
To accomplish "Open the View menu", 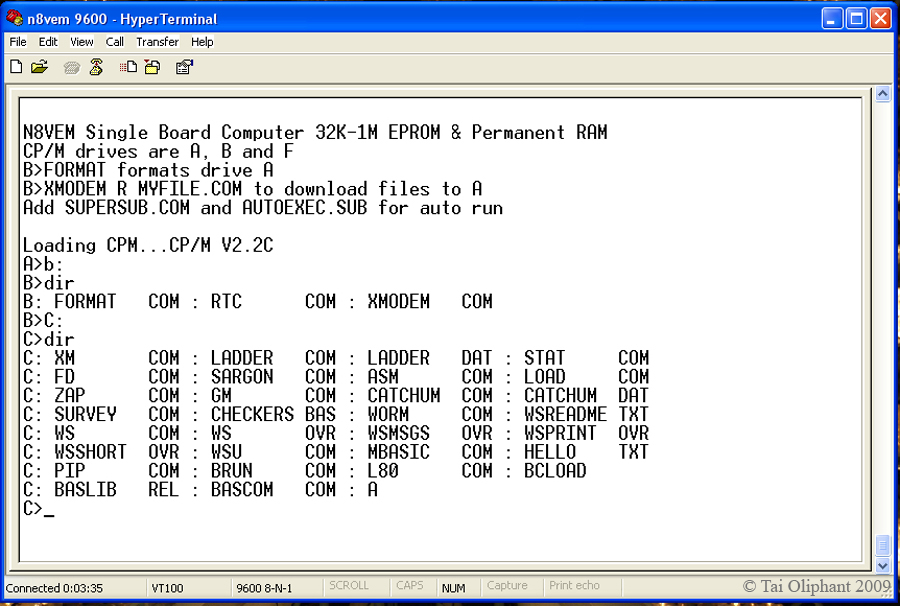I will pyautogui.click(x=82, y=42).
